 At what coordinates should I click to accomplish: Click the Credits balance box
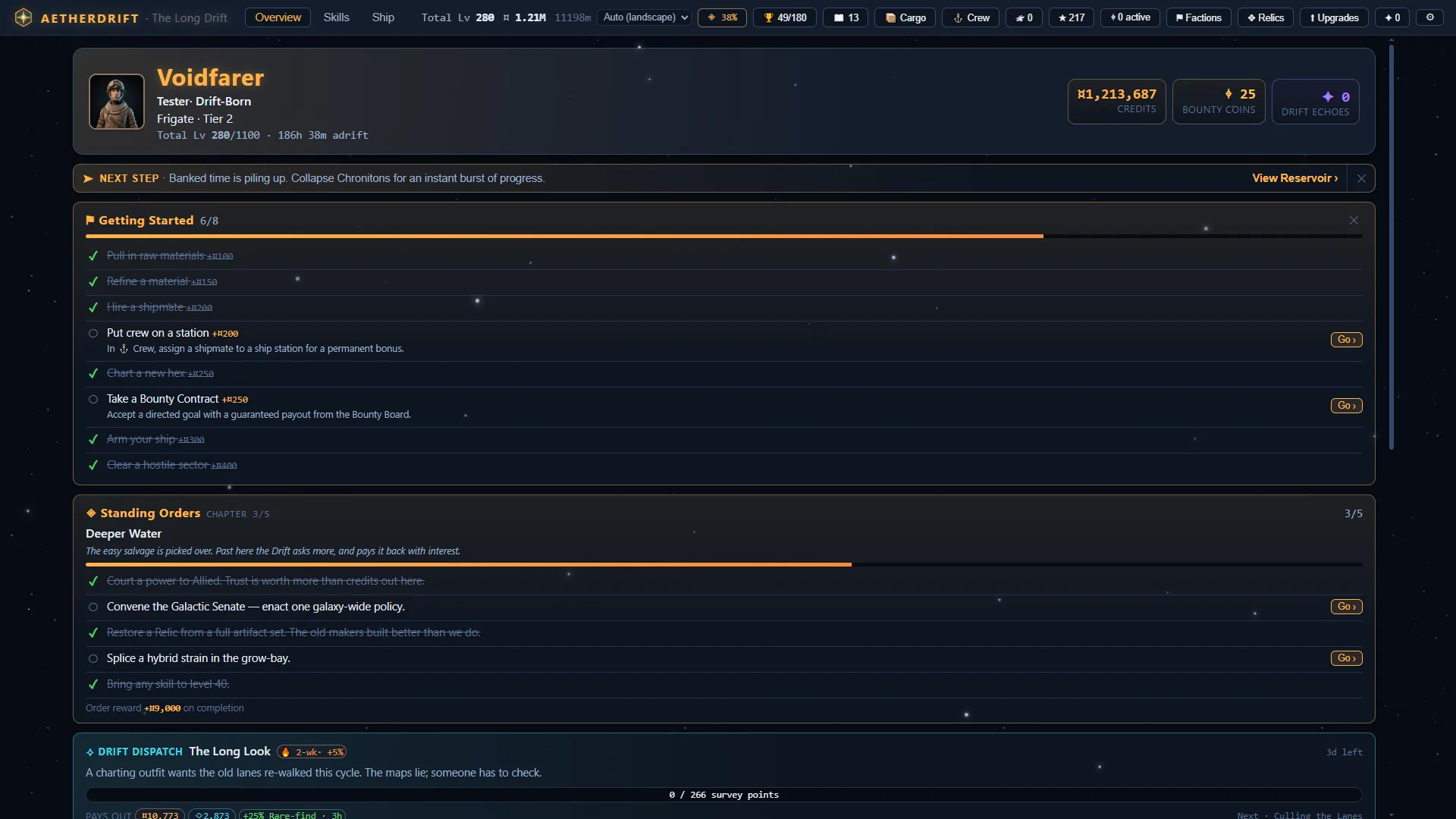tap(1116, 102)
